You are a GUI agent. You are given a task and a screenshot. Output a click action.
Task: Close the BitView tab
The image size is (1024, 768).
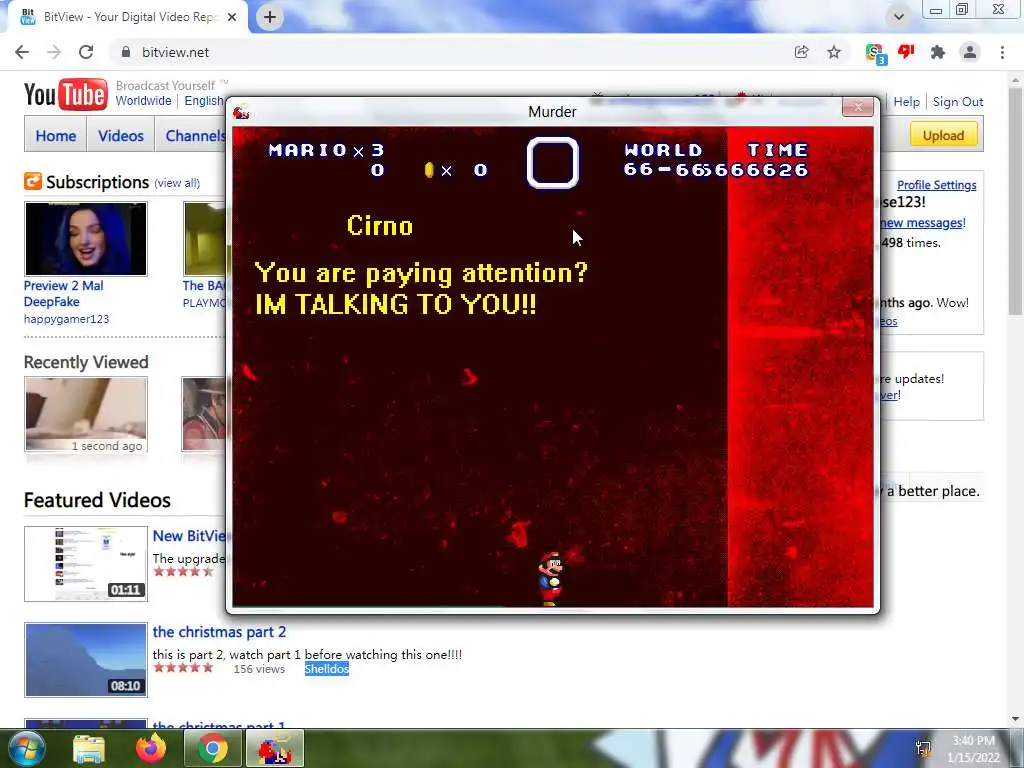pos(232,17)
